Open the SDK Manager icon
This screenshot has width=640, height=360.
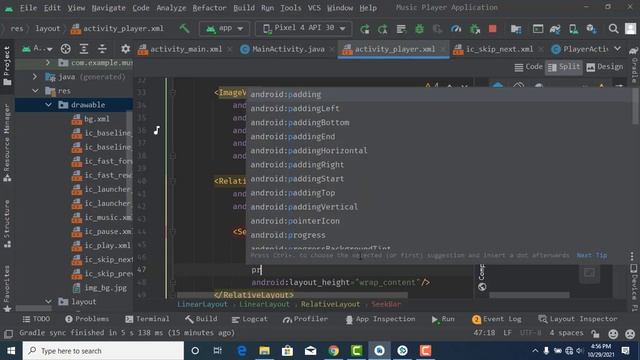click(x=591, y=29)
